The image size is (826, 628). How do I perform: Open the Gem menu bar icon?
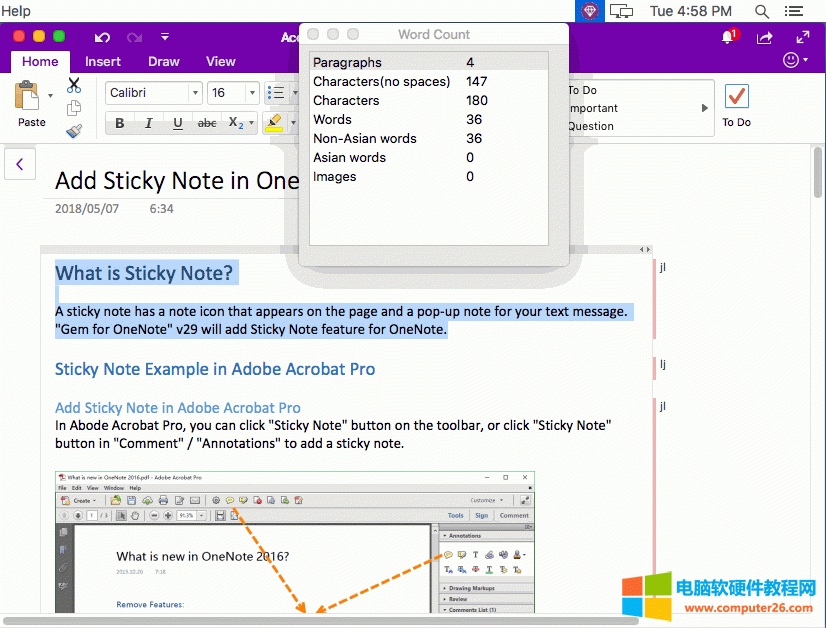tap(589, 11)
